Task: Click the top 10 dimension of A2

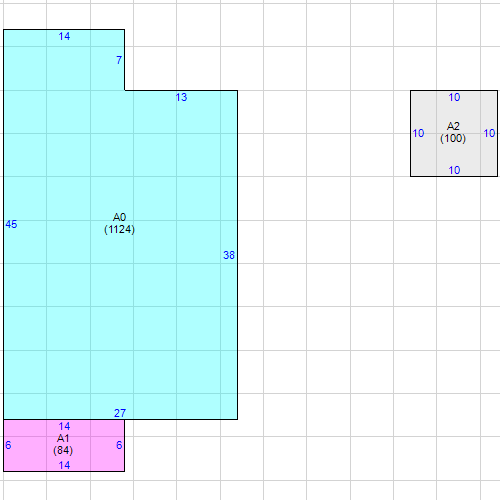Action: coord(454,97)
